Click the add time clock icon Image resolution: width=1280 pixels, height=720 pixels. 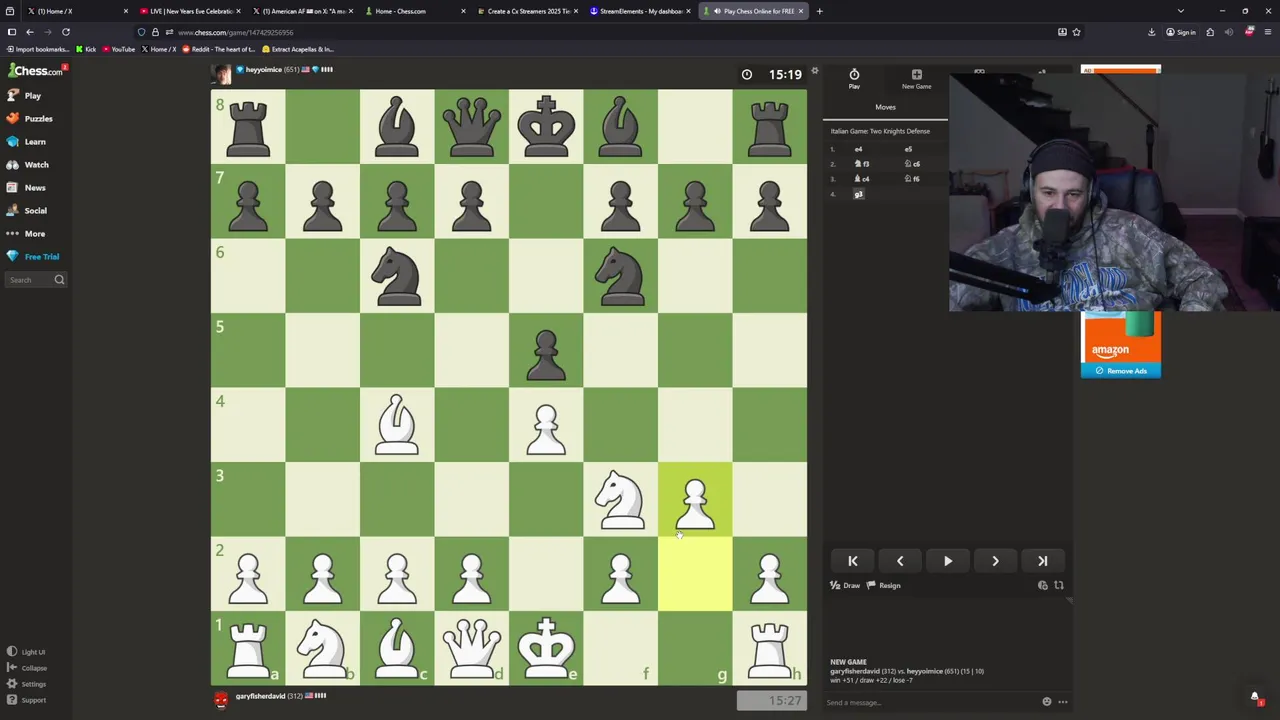(1043, 586)
